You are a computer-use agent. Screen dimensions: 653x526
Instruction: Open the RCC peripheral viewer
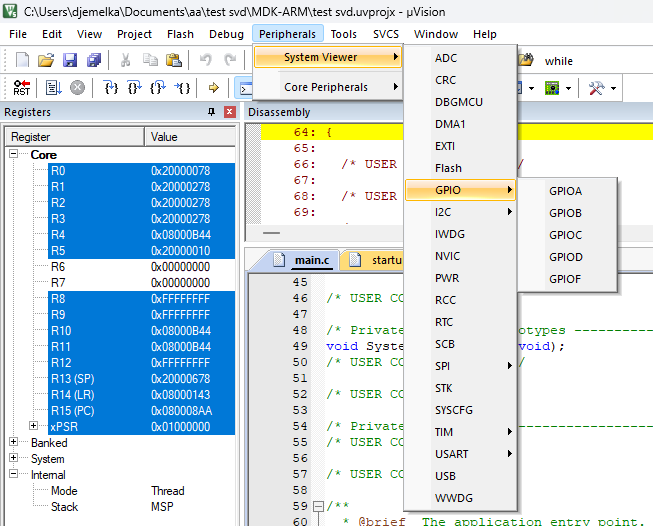[460, 300]
